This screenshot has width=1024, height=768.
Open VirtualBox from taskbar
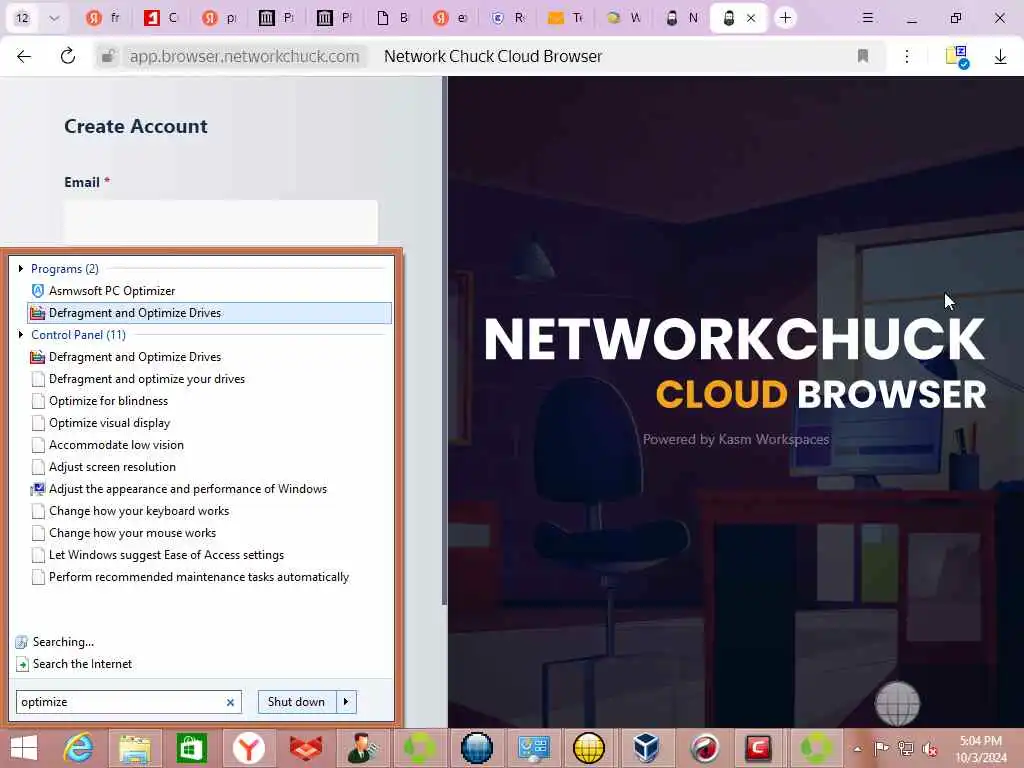click(x=646, y=748)
